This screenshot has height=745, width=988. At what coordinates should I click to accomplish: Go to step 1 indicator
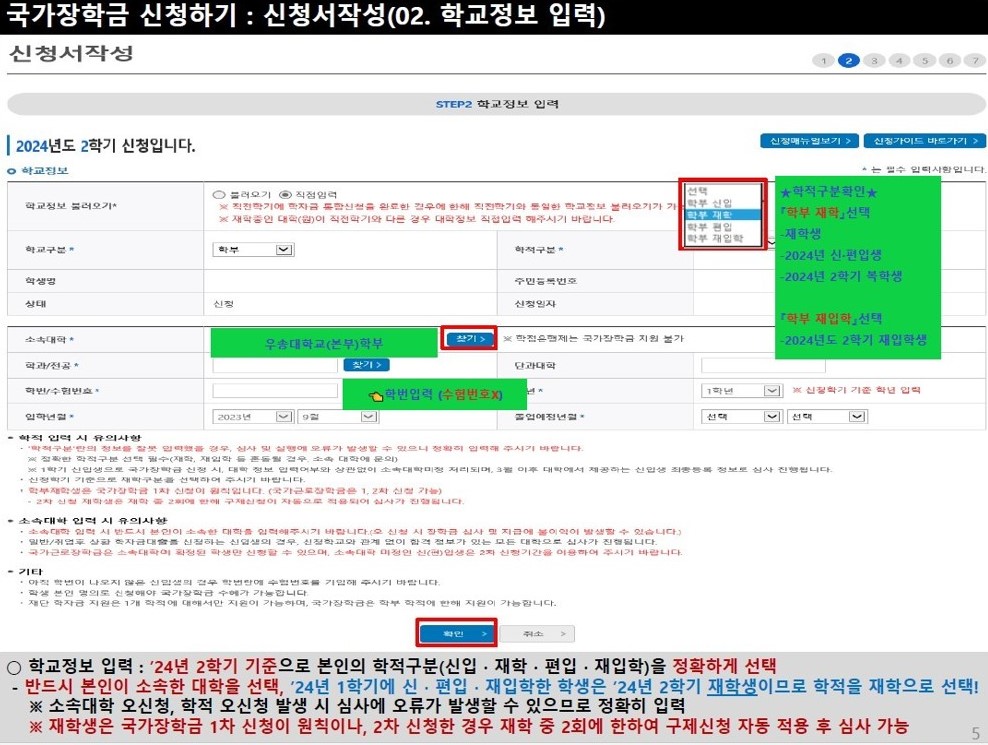click(823, 61)
